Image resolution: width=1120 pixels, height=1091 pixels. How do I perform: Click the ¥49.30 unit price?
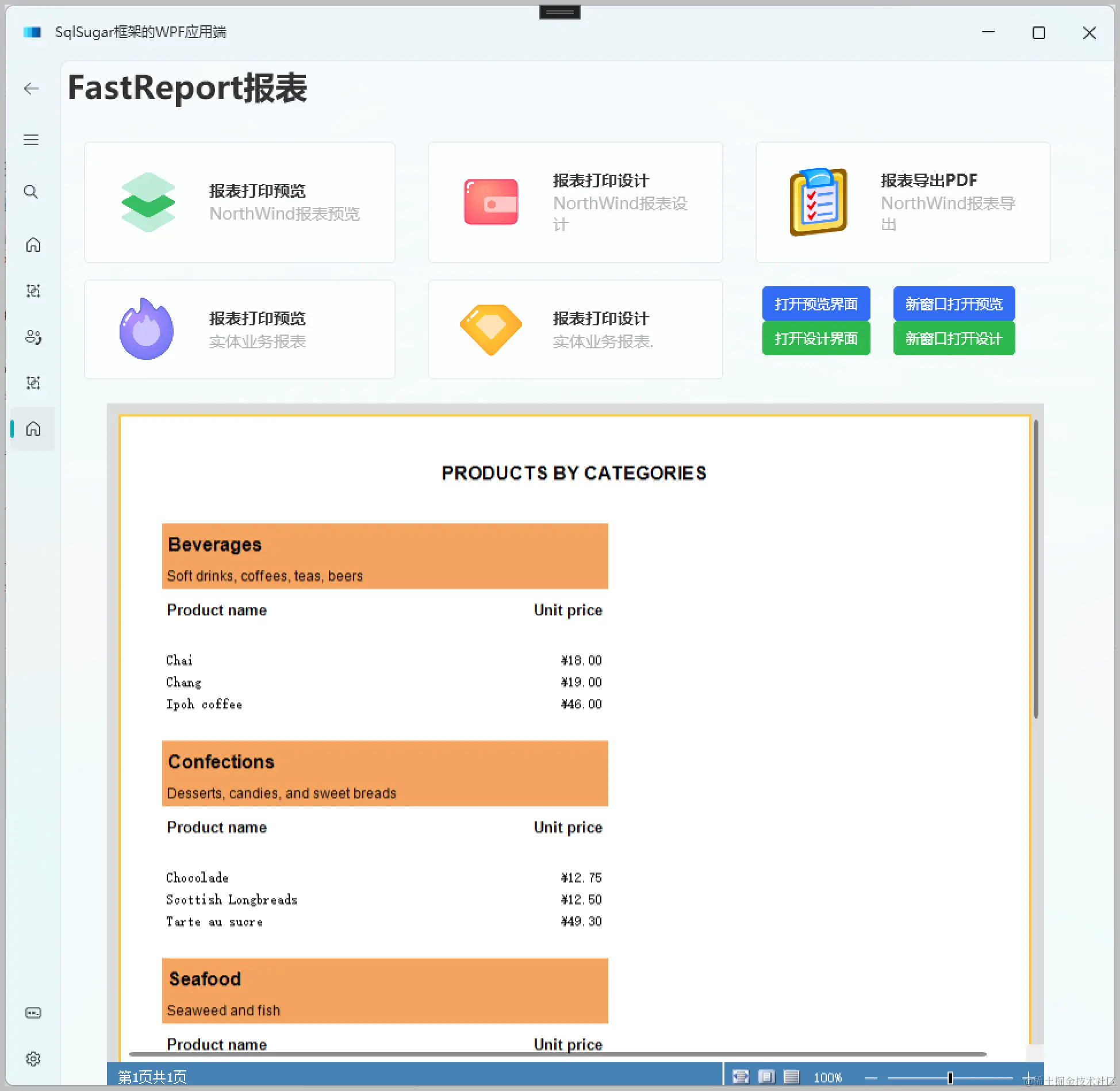581,921
